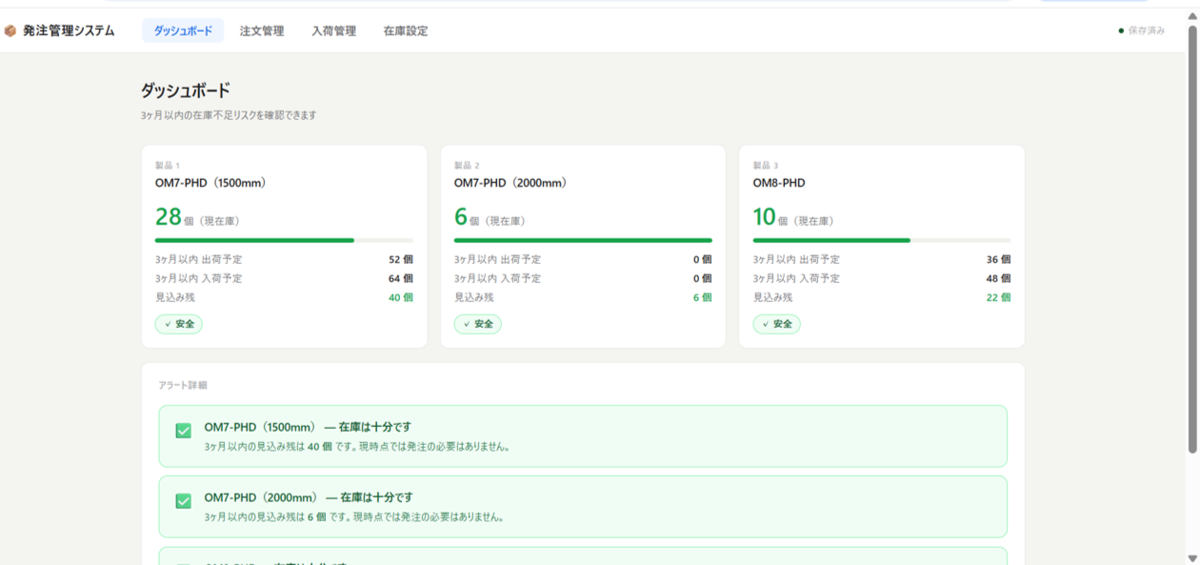
Task: Click the 安全 badge on OM7-PHD（2000mm） card
Action: (478, 324)
